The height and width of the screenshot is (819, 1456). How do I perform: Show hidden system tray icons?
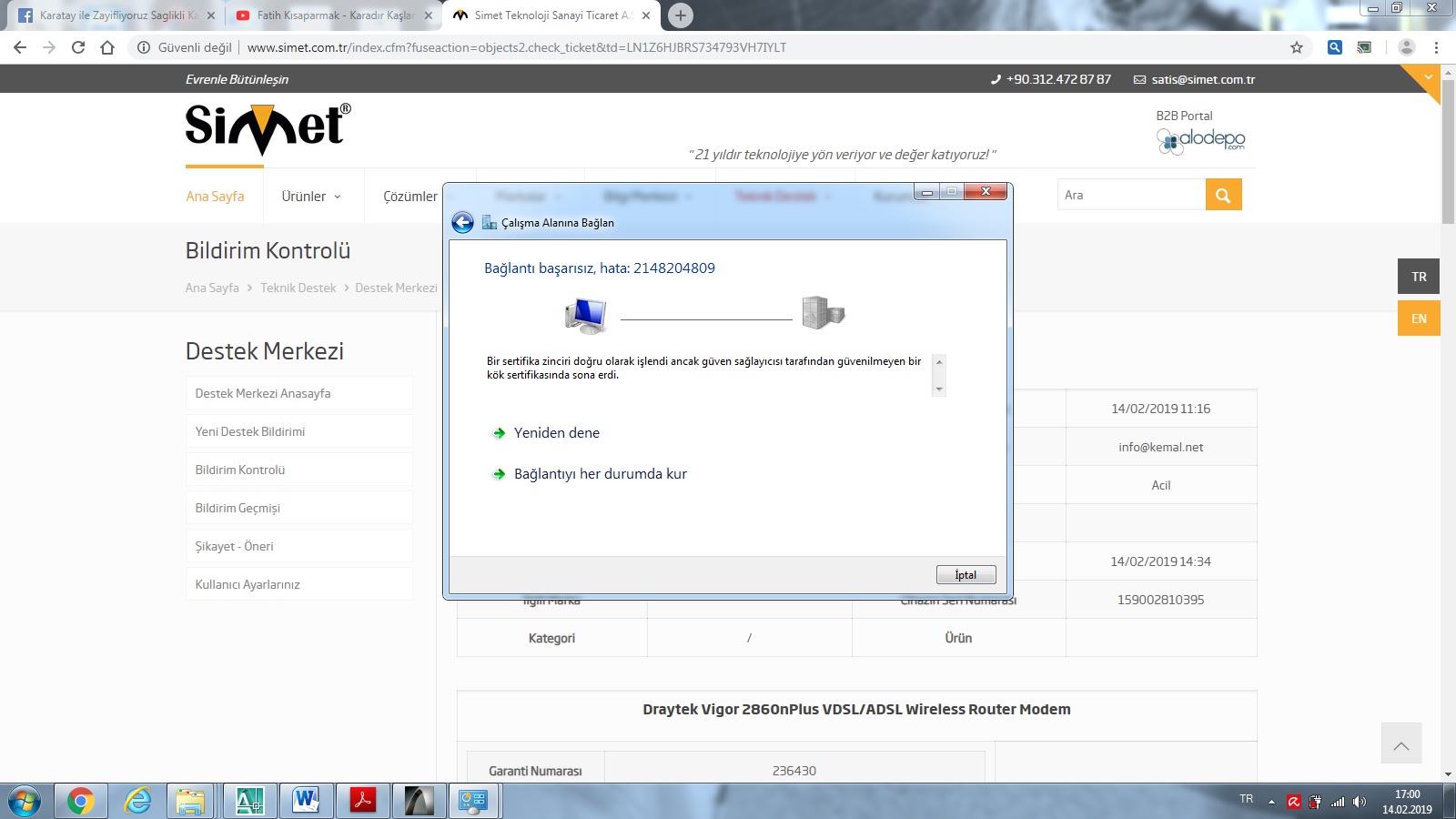tap(1271, 802)
